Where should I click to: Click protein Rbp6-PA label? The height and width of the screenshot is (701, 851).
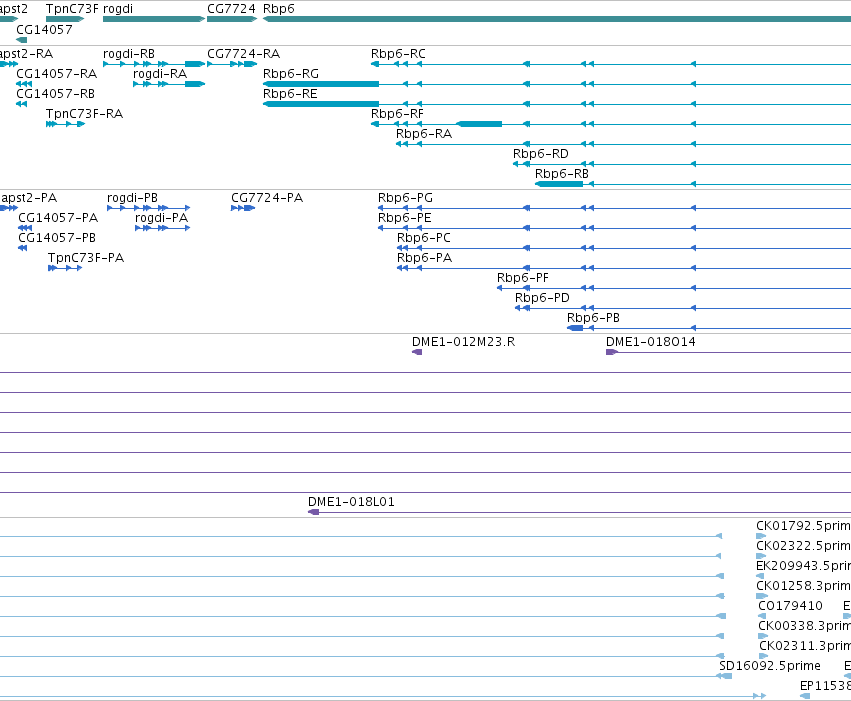(424, 258)
